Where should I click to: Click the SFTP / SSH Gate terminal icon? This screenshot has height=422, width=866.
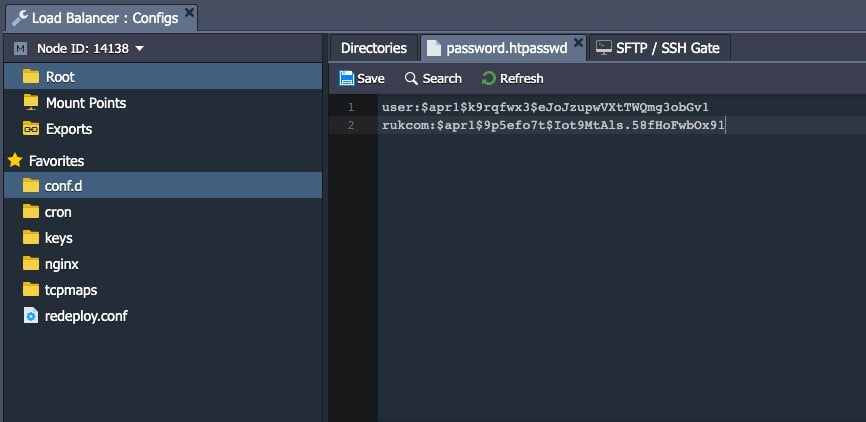click(603, 48)
